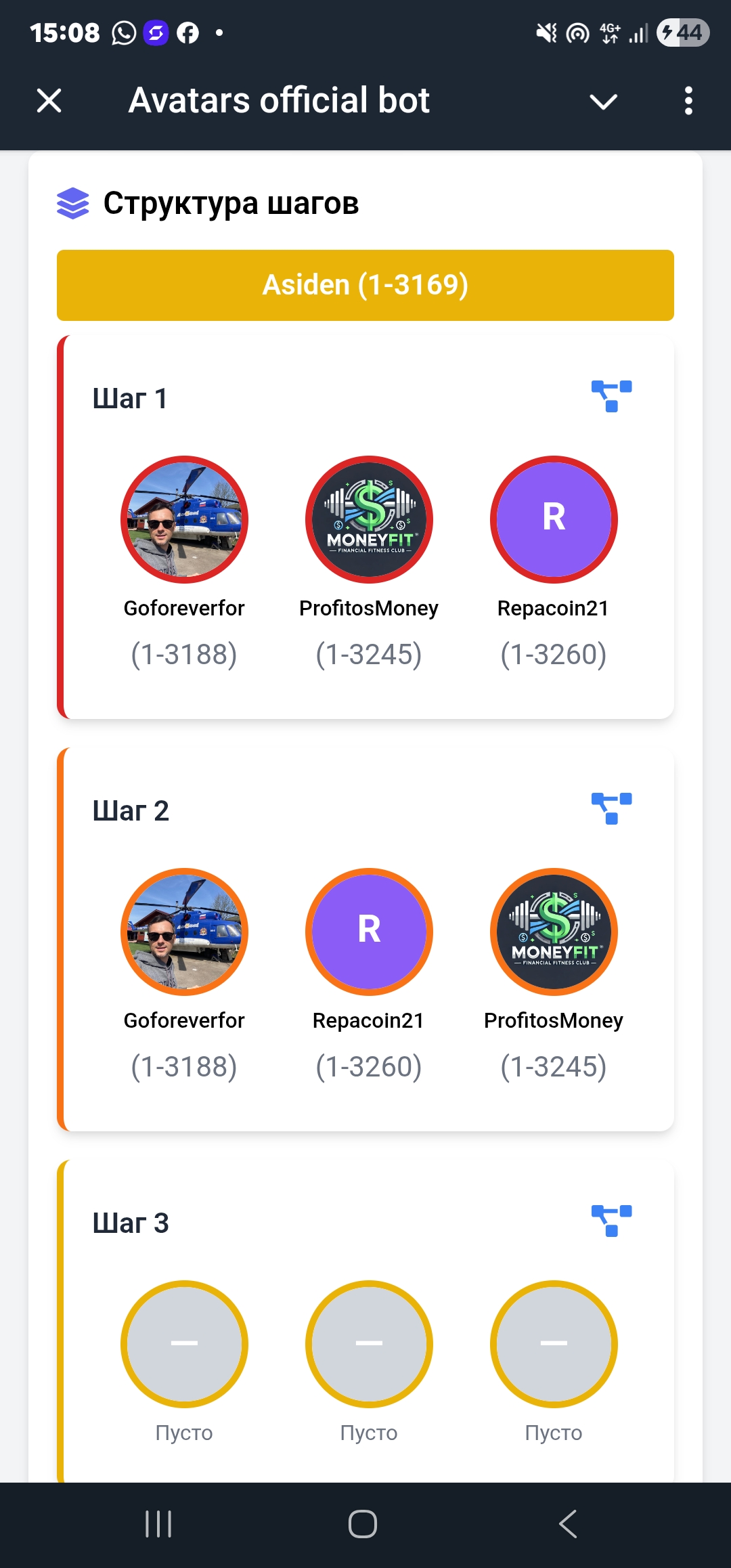Close the Avatars official bot mini app
The image size is (731, 1568).
click(49, 101)
